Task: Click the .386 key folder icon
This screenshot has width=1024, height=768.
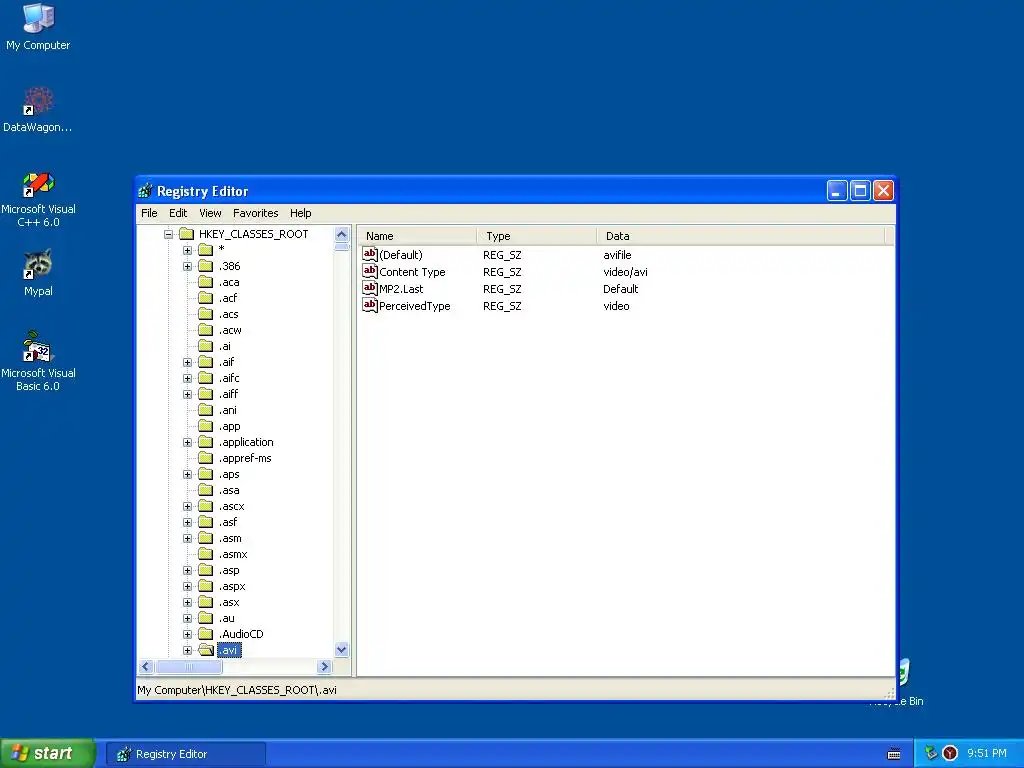Action: 206,266
